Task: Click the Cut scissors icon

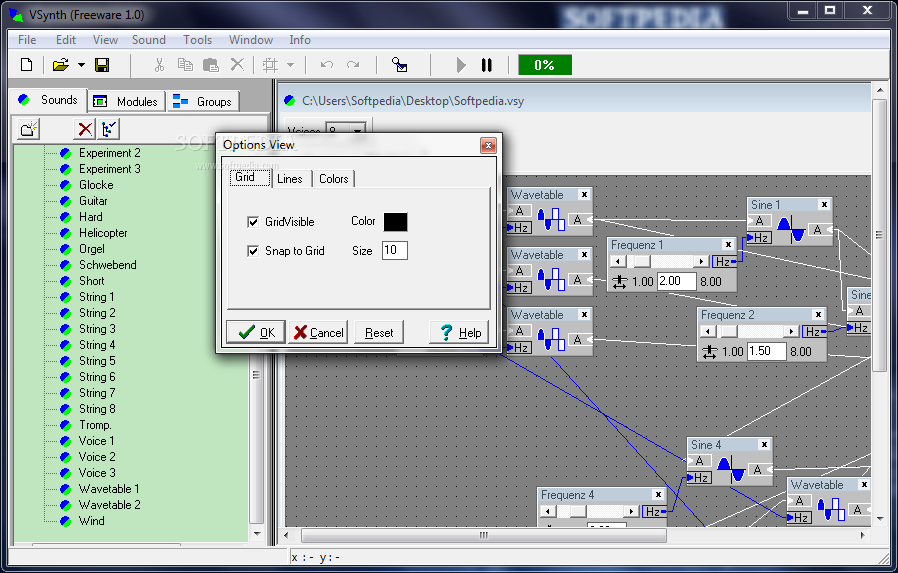Action: [x=159, y=65]
